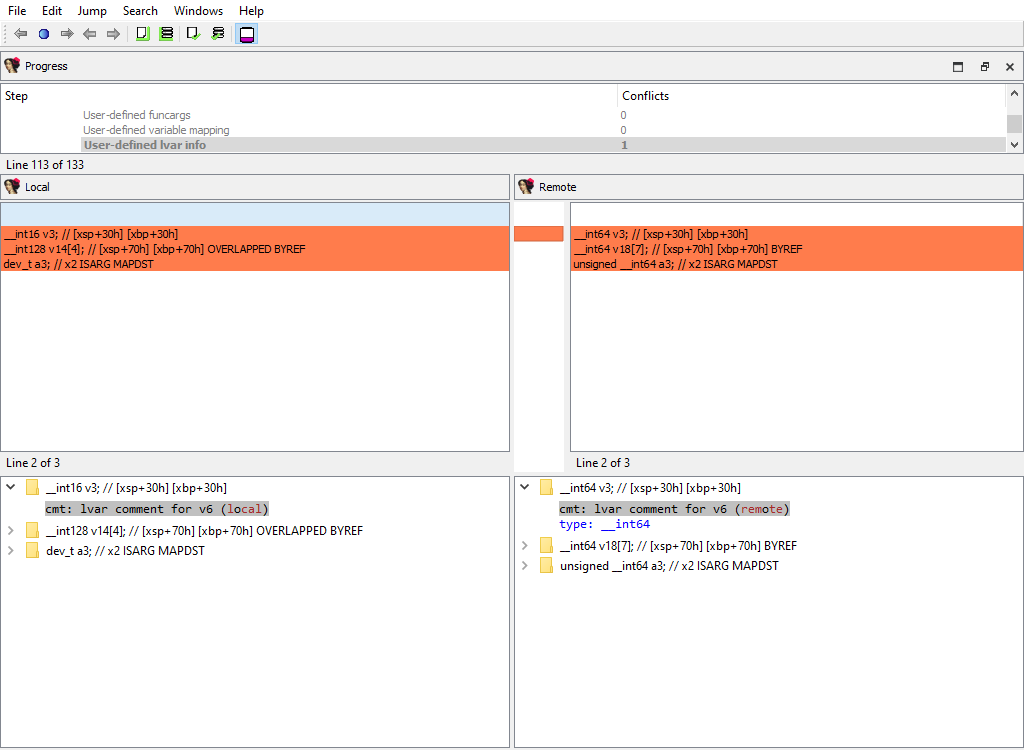Click the blue circle icon in the toolbar
Screen dimensions: 1024x750
pyautogui.click(x=44, y=34)
